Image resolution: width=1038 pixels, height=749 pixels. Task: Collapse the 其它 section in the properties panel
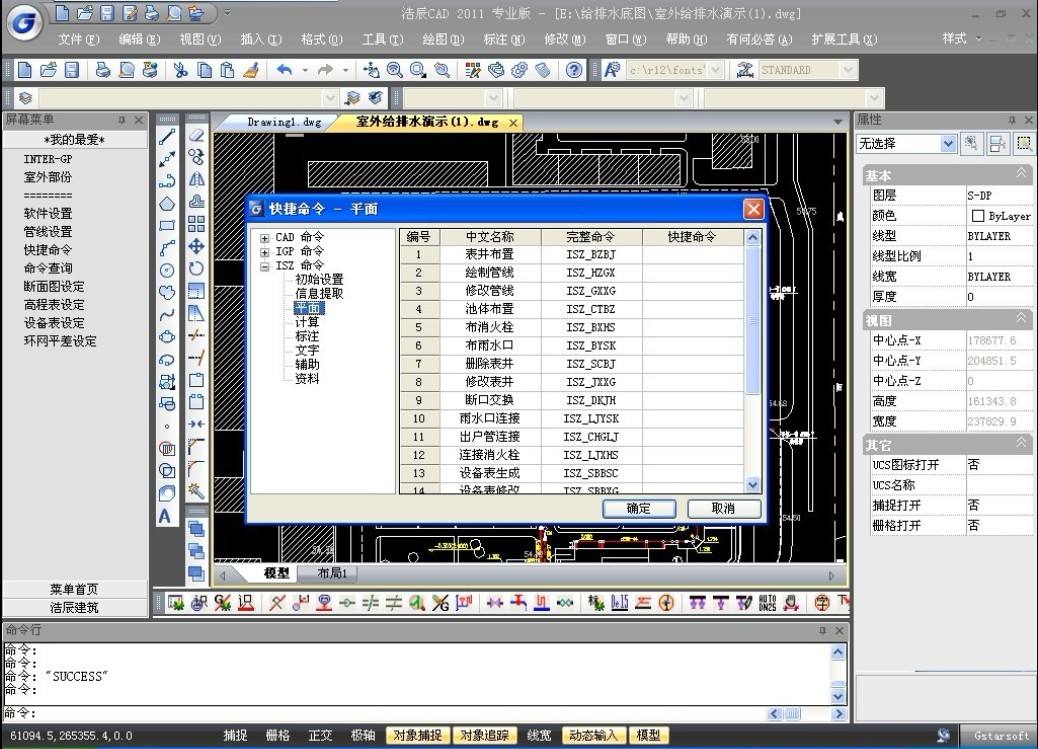(x=1021, y=443)
